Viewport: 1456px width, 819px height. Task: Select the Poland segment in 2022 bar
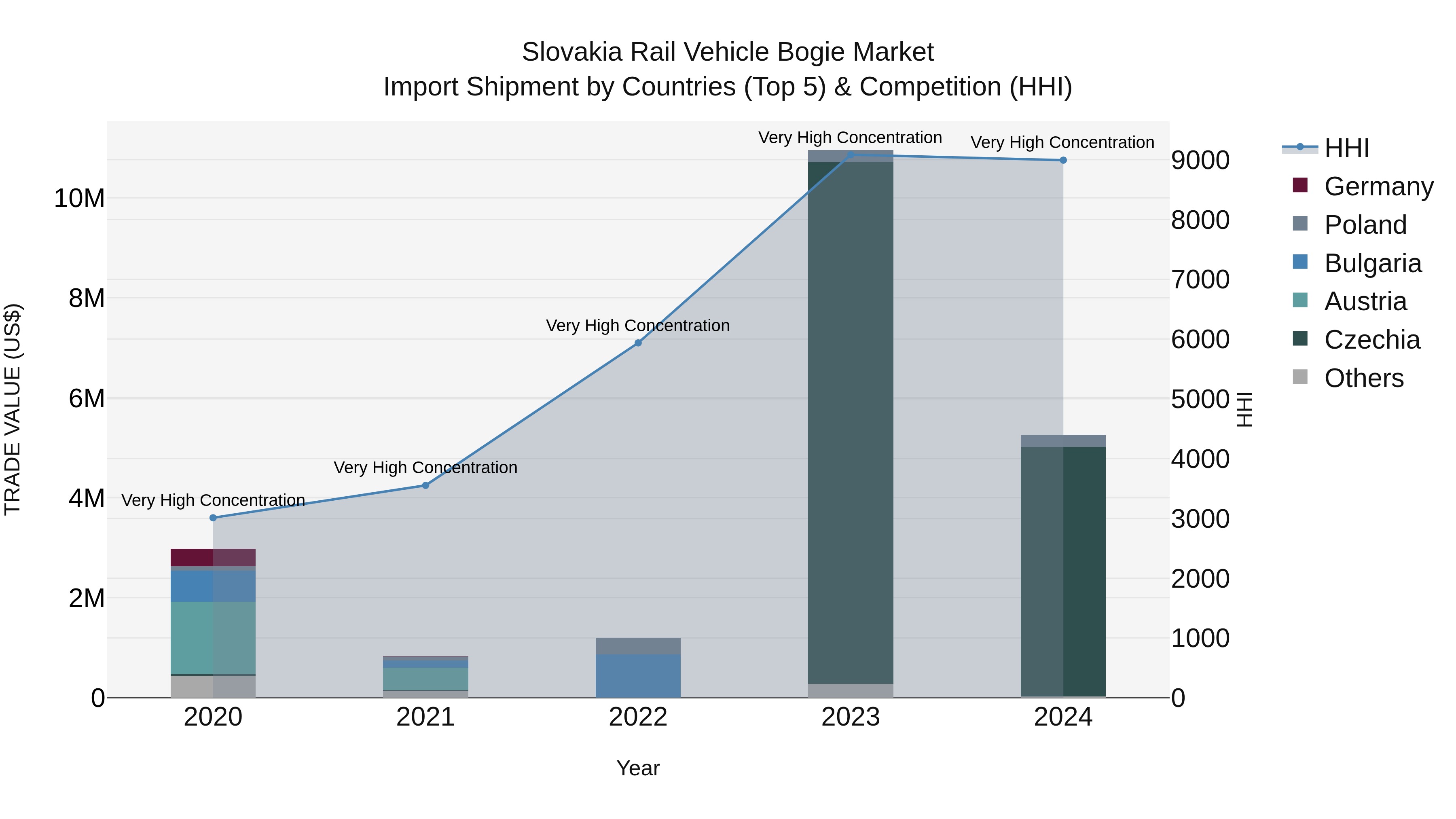[638, 646]
